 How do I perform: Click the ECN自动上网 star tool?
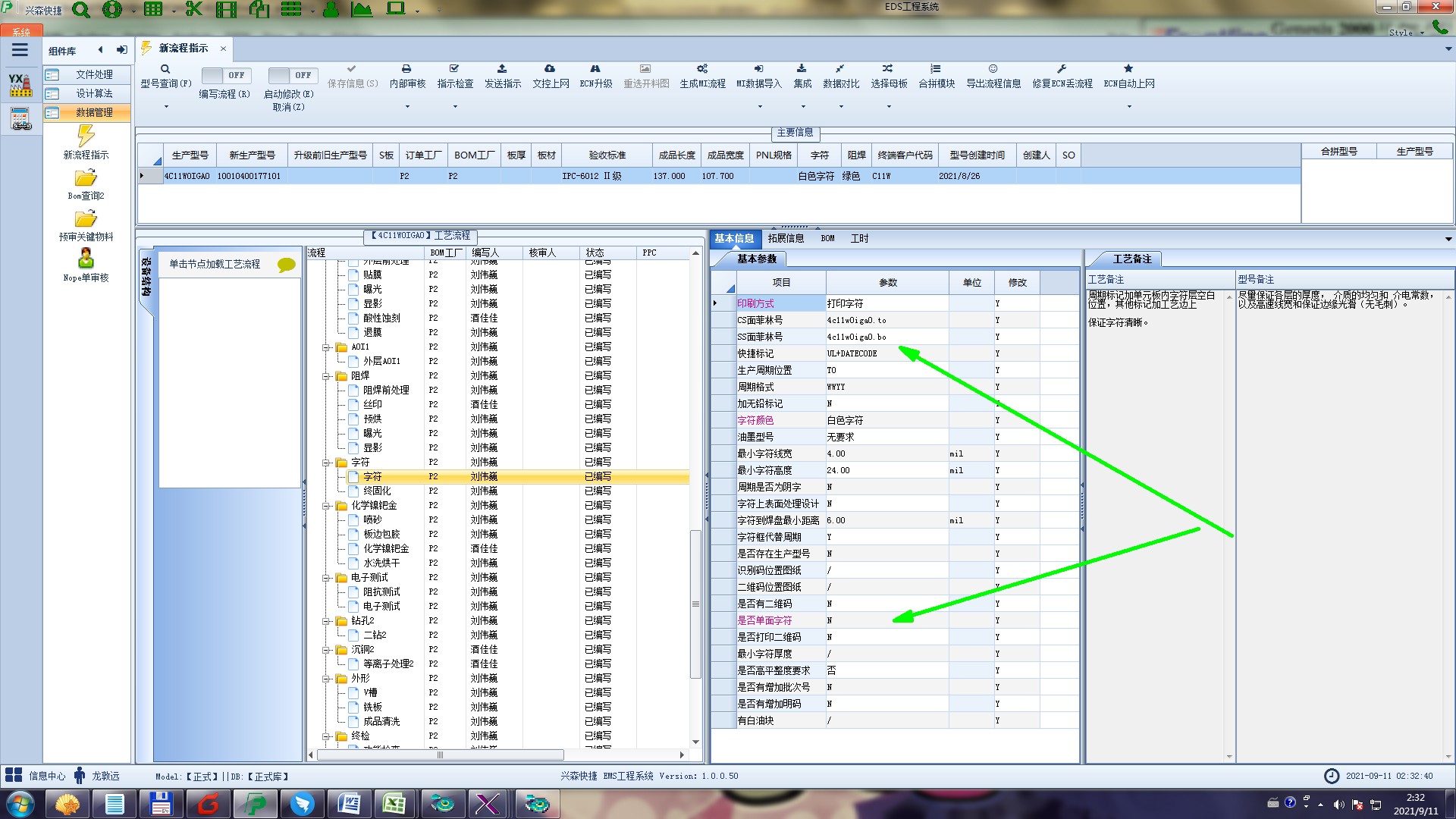(x=1129, y=77)
